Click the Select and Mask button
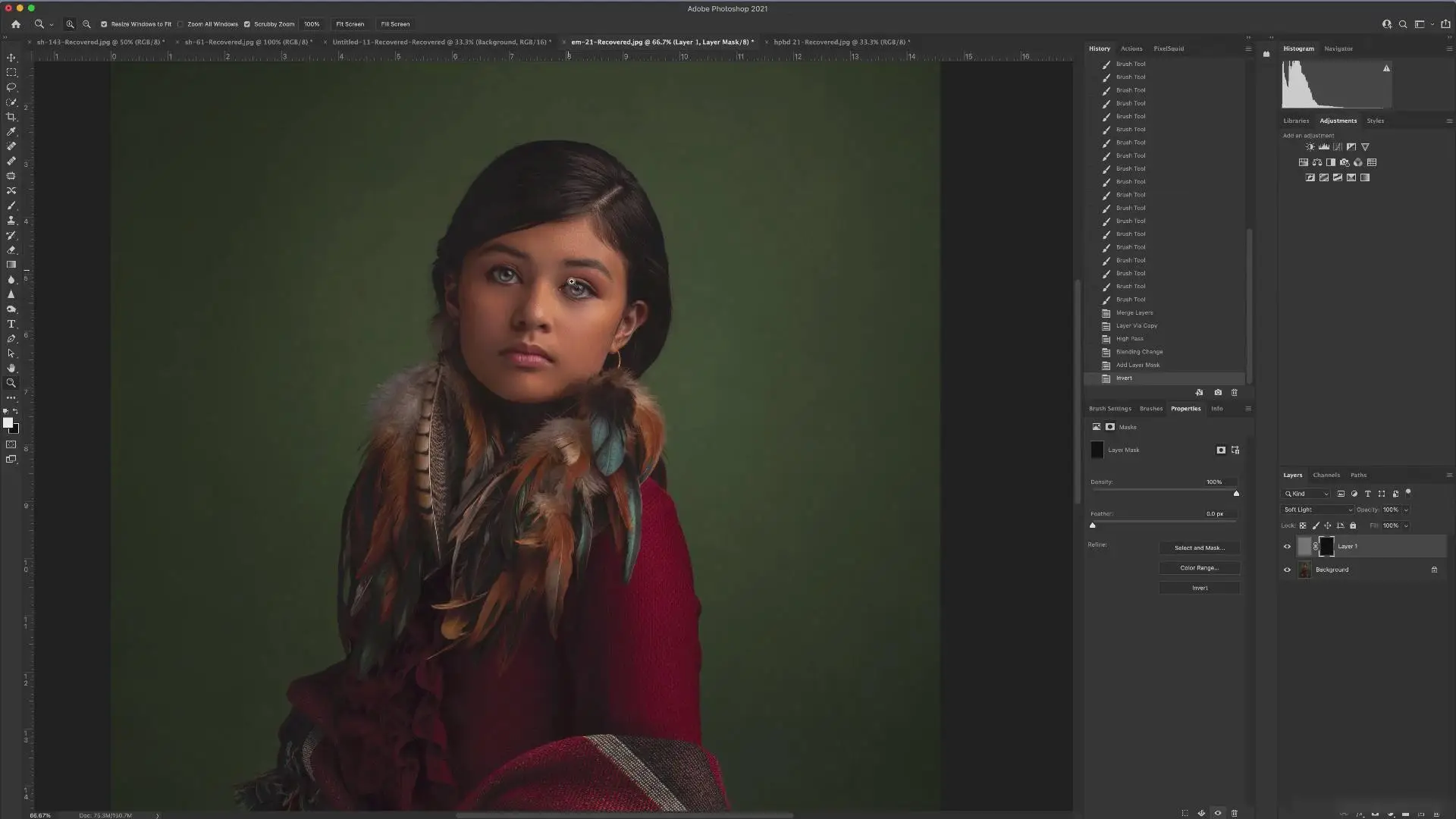This screenshot has height=819, width=1456. (x=1200, y=548)
